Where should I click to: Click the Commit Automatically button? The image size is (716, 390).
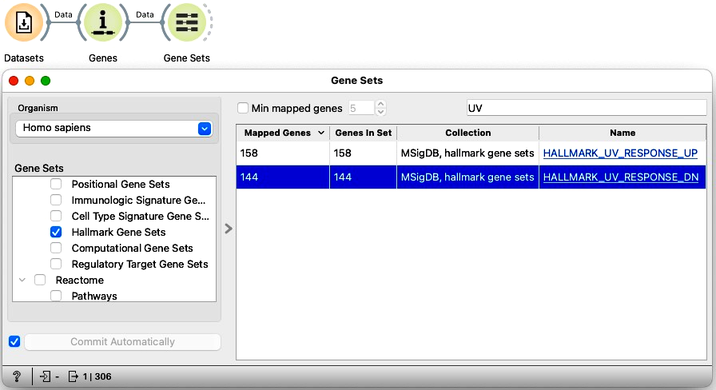click(122, 342)
